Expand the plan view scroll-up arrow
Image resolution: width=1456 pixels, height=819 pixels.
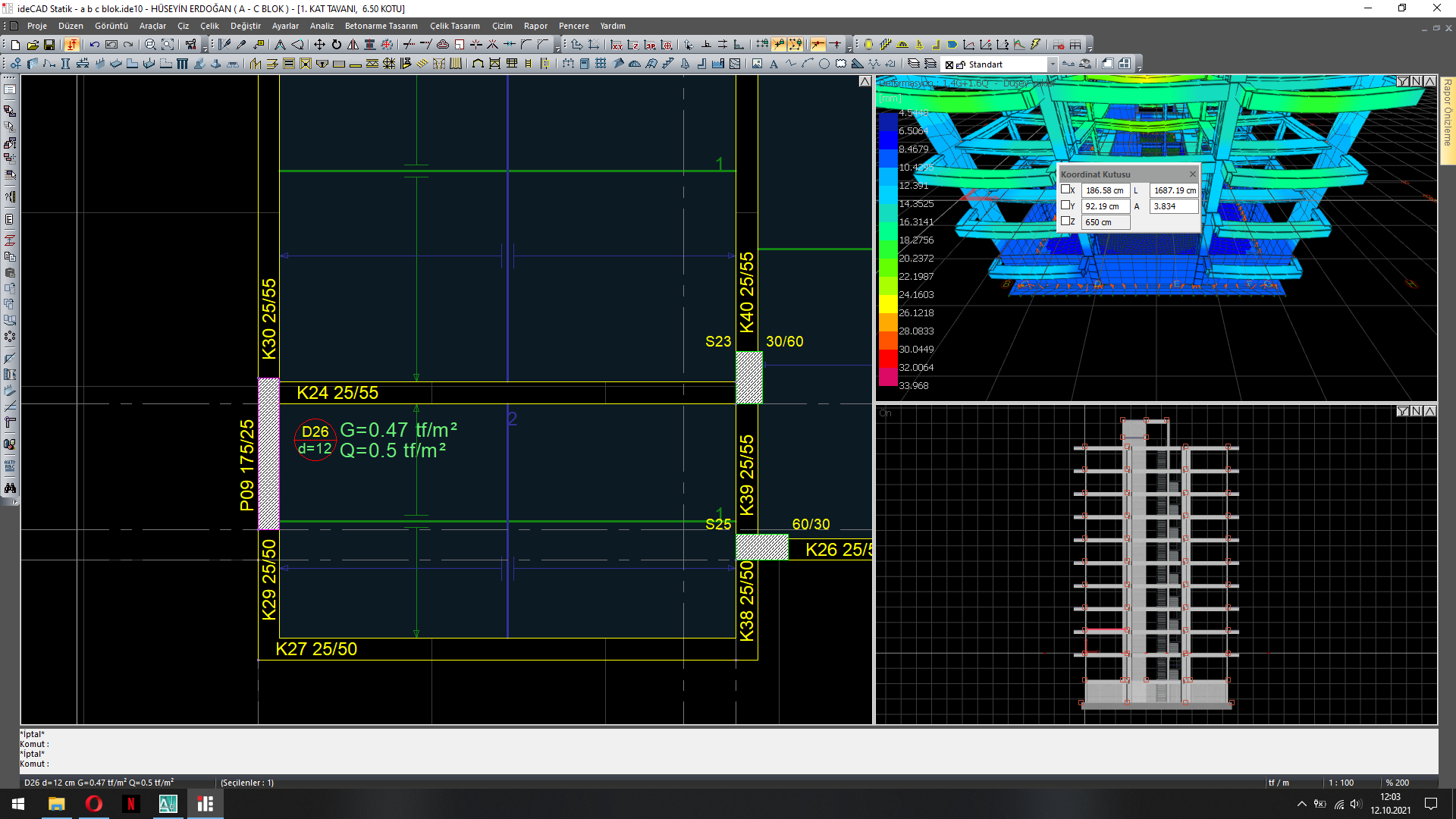click(864, 81)
